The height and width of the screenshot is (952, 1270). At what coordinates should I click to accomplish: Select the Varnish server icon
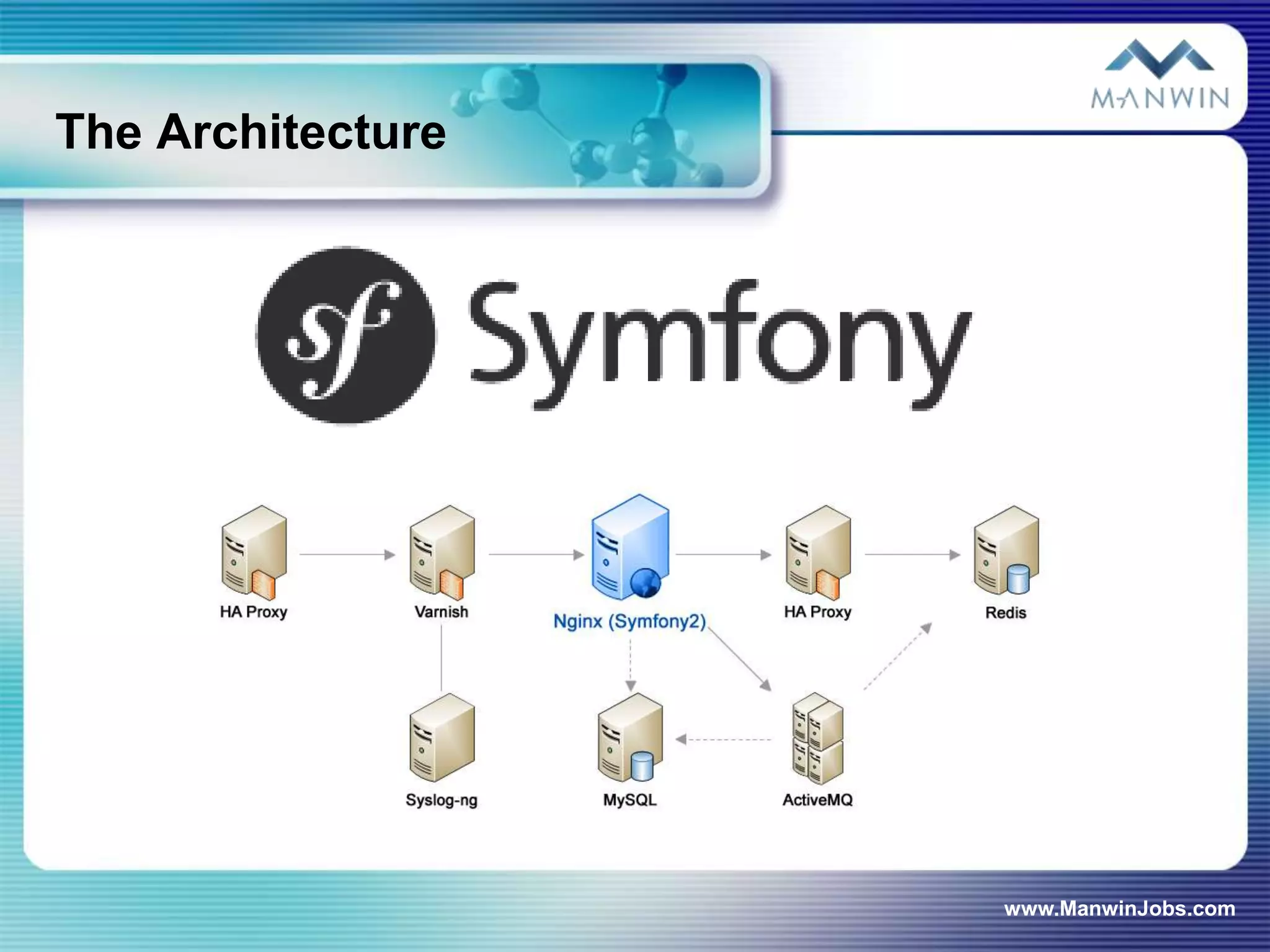[442, 553]
